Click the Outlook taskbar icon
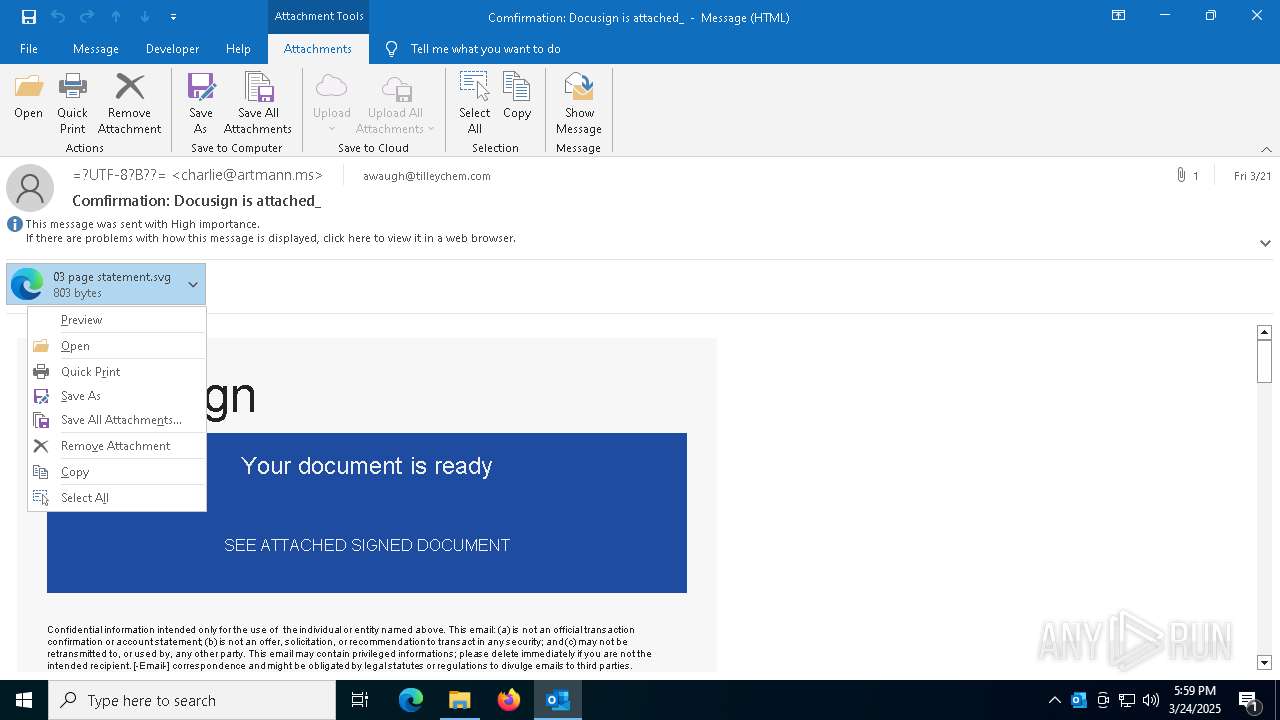The image size is (1280, 720). (x=558, y=700)
